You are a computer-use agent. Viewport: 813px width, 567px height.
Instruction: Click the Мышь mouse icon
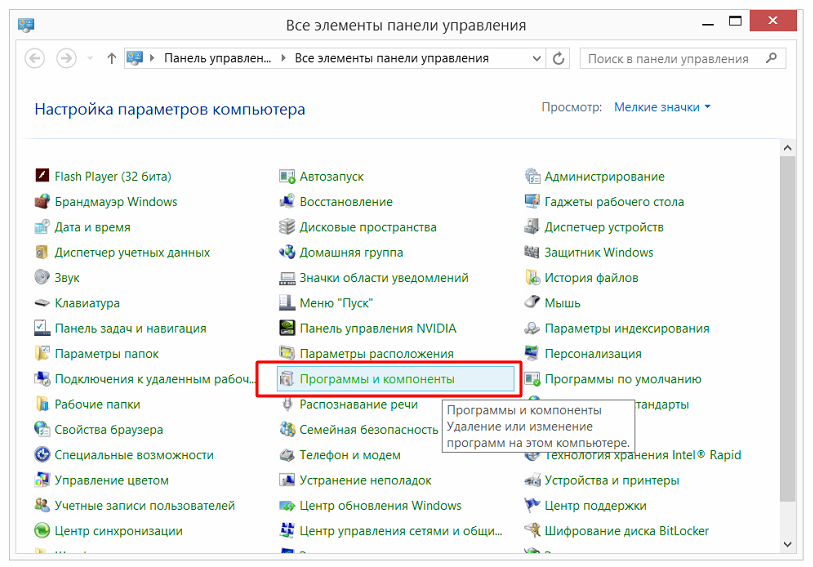coord(532,303)
